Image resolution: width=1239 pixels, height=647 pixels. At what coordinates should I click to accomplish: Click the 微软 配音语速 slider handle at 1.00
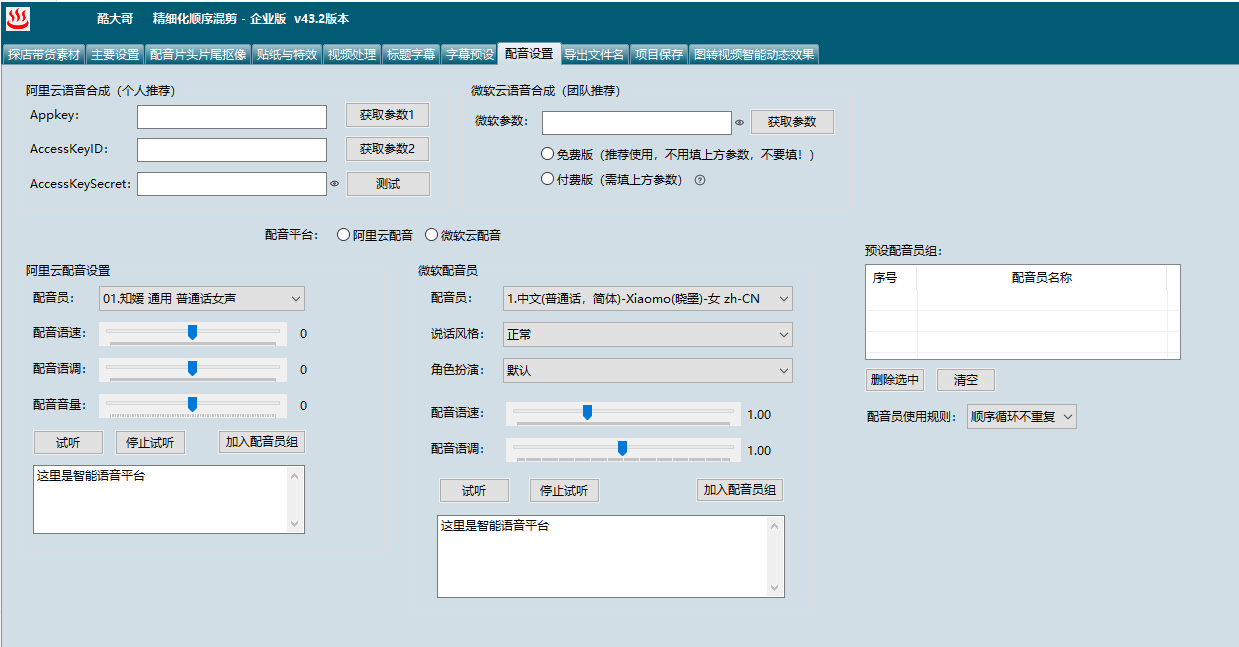click(x=587, y=412)
